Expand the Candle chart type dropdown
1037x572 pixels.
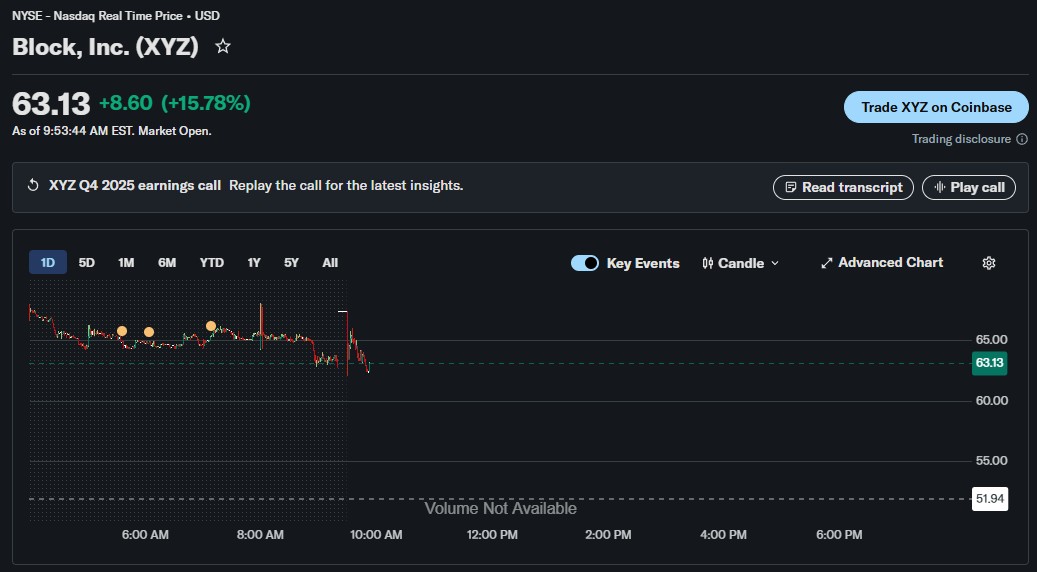click(x=741, y=263)
